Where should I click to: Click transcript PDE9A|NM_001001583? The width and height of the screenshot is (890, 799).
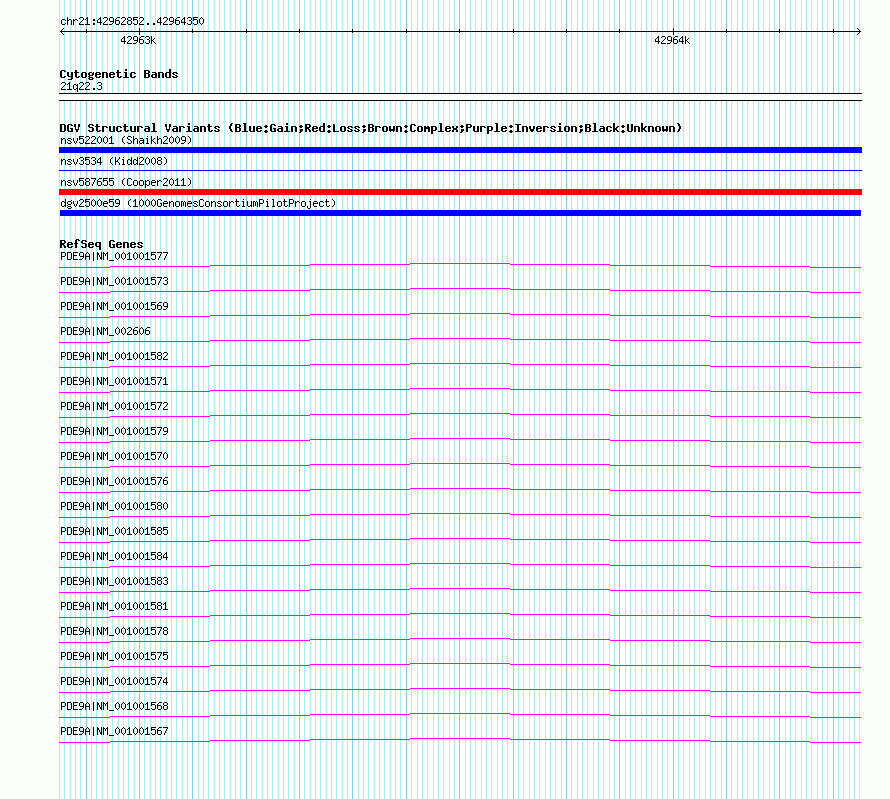point(114,581)
